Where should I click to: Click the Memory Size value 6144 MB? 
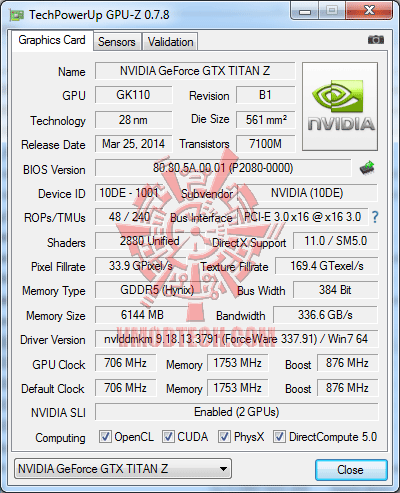click(142, 315)
